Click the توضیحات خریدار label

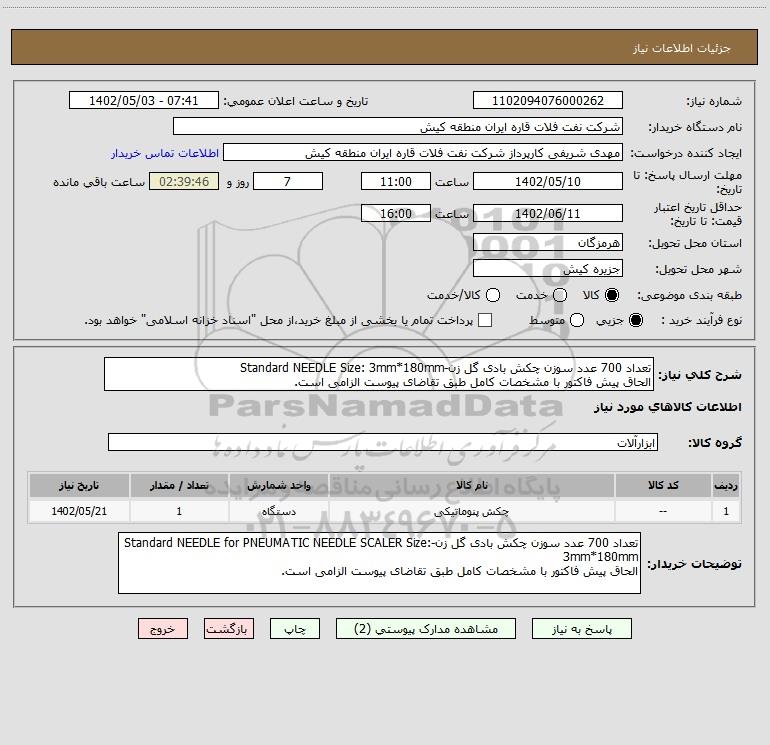point(694,564)
